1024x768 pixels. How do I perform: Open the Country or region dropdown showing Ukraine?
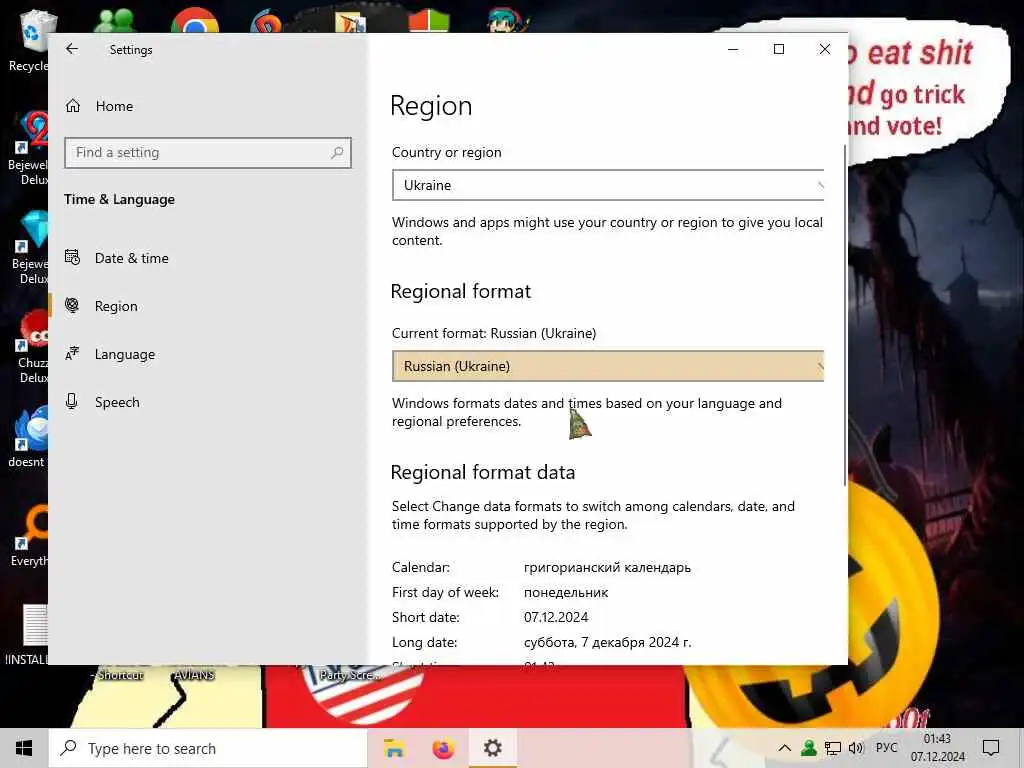click(x=608, y=185)
